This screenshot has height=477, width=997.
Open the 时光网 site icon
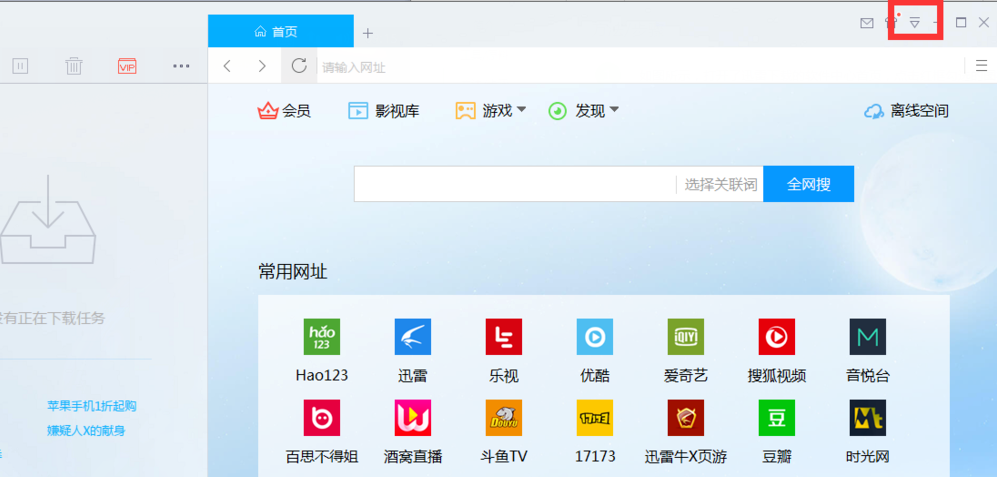point(867,417)
